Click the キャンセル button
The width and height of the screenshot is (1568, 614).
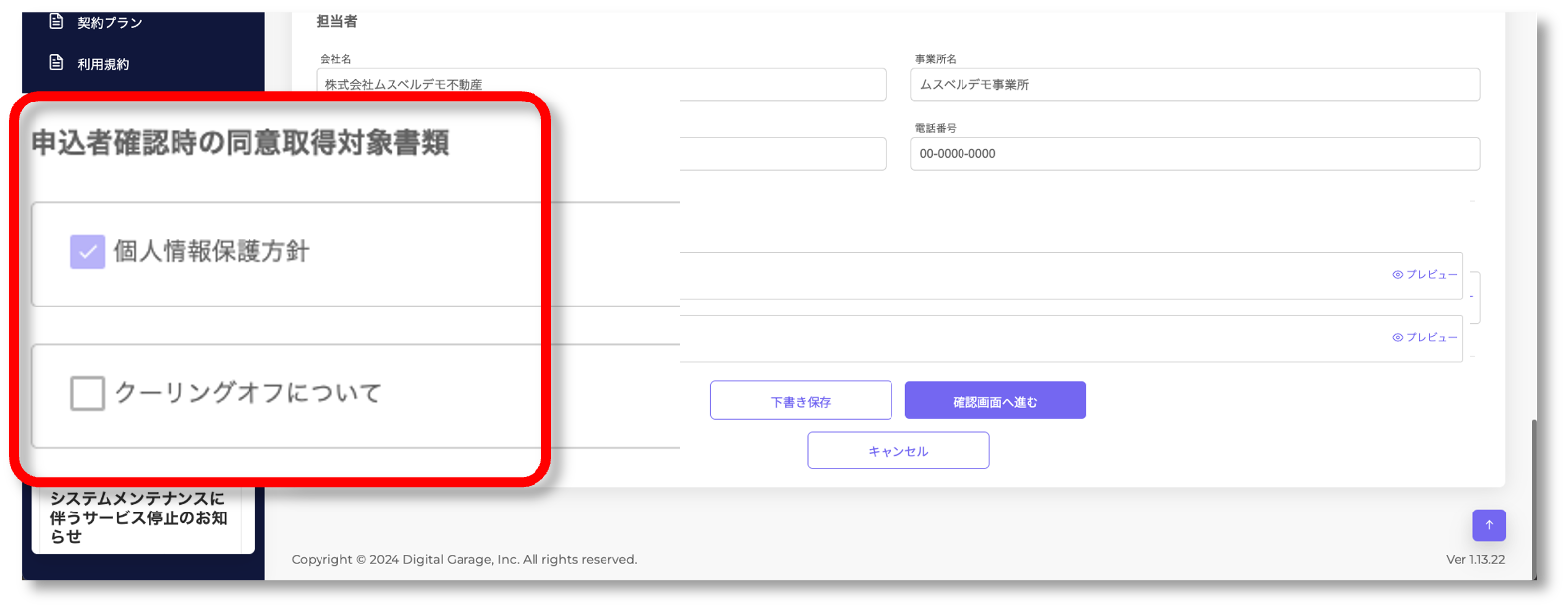tap(897, 450)
